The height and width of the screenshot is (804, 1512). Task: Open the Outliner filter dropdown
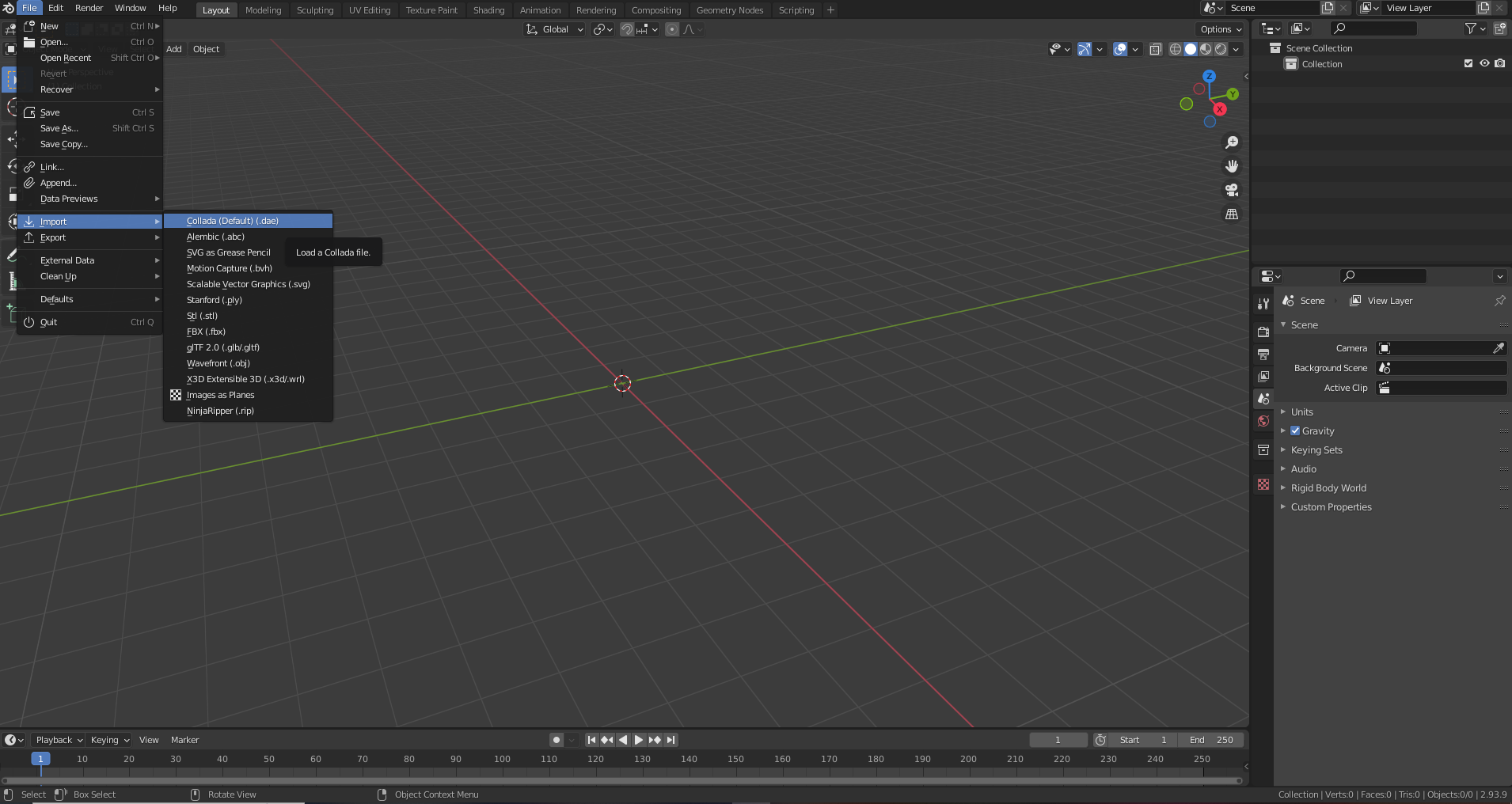pyautogui.click(x=1476, y=28)
